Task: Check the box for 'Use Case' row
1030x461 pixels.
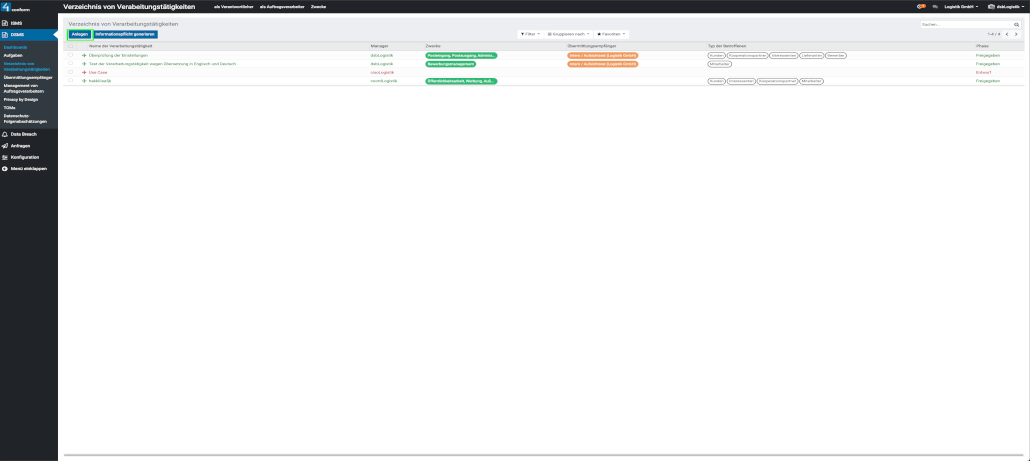Action: [70, 72]
